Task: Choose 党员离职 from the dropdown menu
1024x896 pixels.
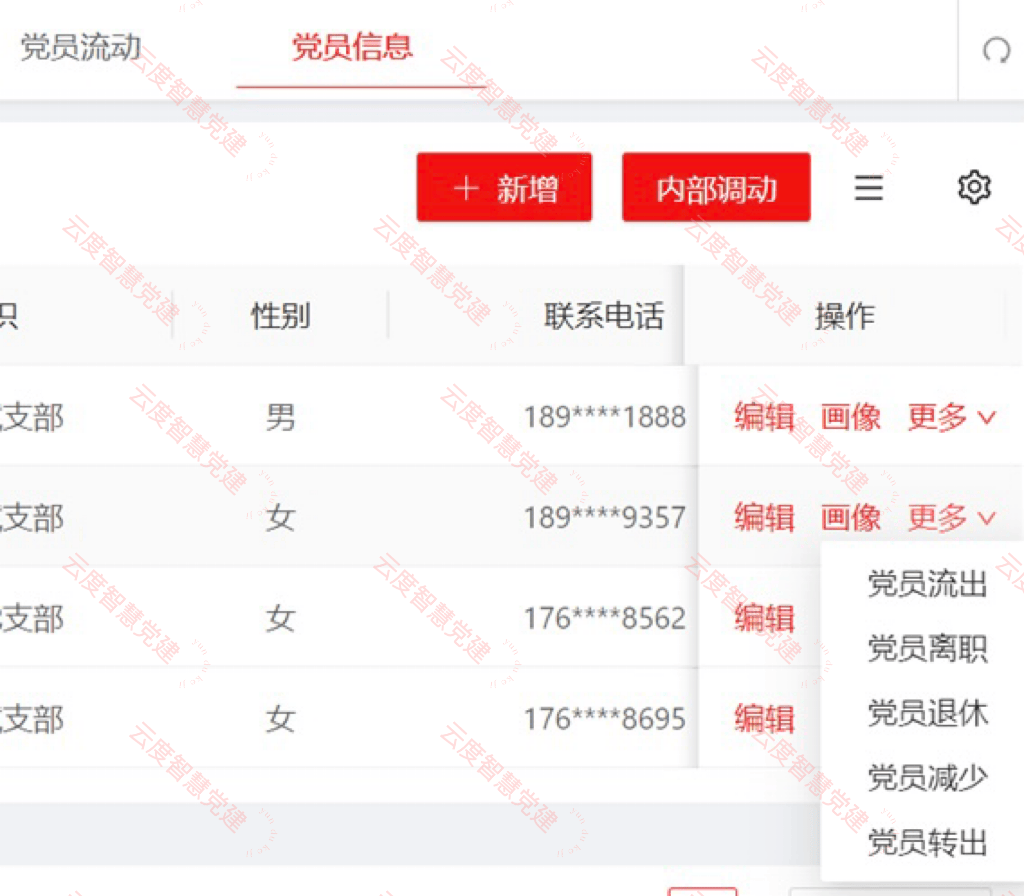Action: point(927,648)
